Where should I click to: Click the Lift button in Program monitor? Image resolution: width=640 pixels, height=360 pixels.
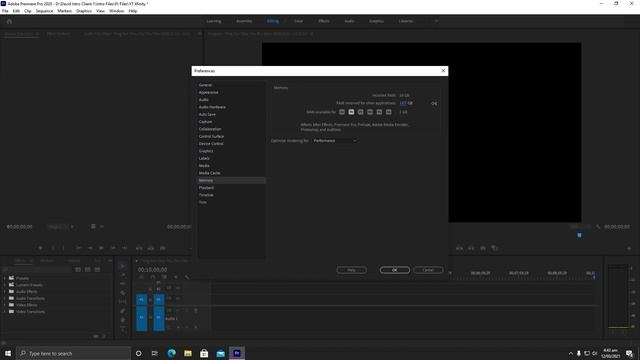point(460,248)
